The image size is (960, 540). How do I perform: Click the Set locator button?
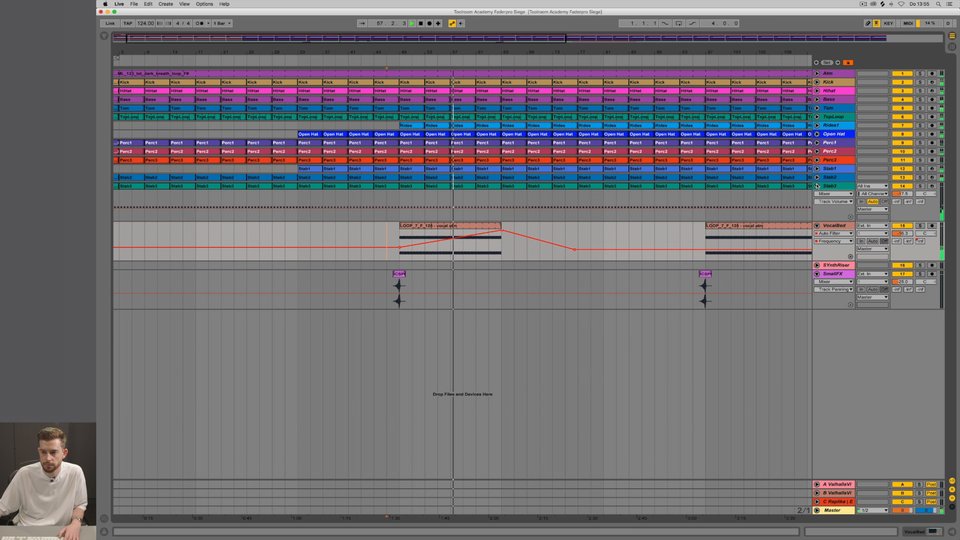[827, 62]
